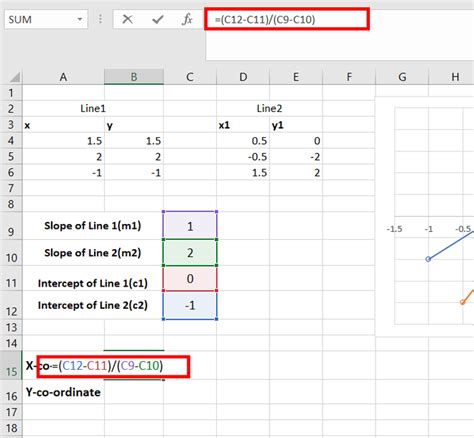474x438 pixels.
Task: Click the slope of Line 1 value cell
Action: 190,226
